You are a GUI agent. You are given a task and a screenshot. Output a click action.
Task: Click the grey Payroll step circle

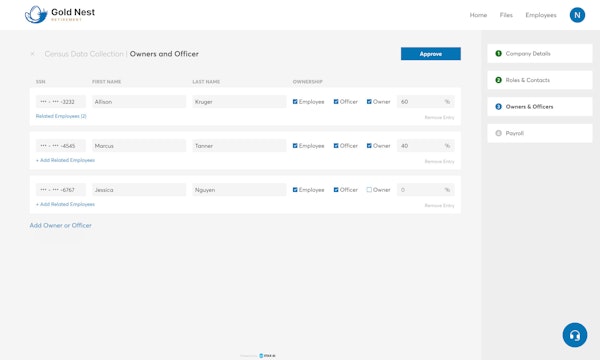pyautogui.click(x=498, y=133)
